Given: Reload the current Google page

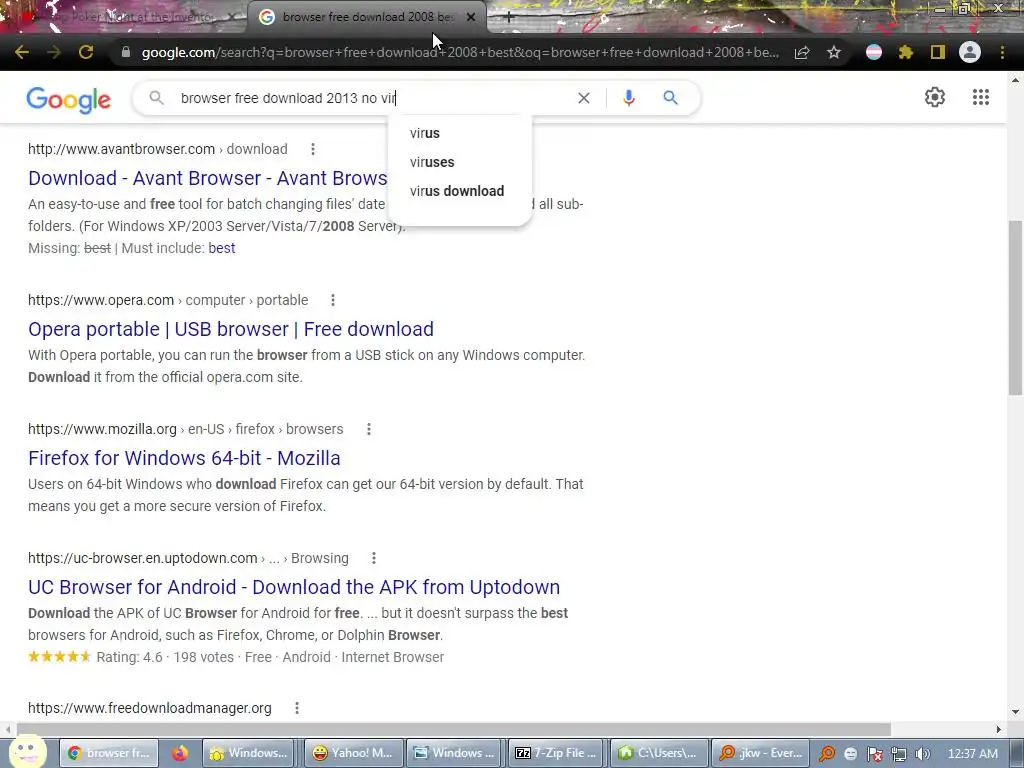Looking at the screenshot, I should pyautogui.click(x=86, y=52).
